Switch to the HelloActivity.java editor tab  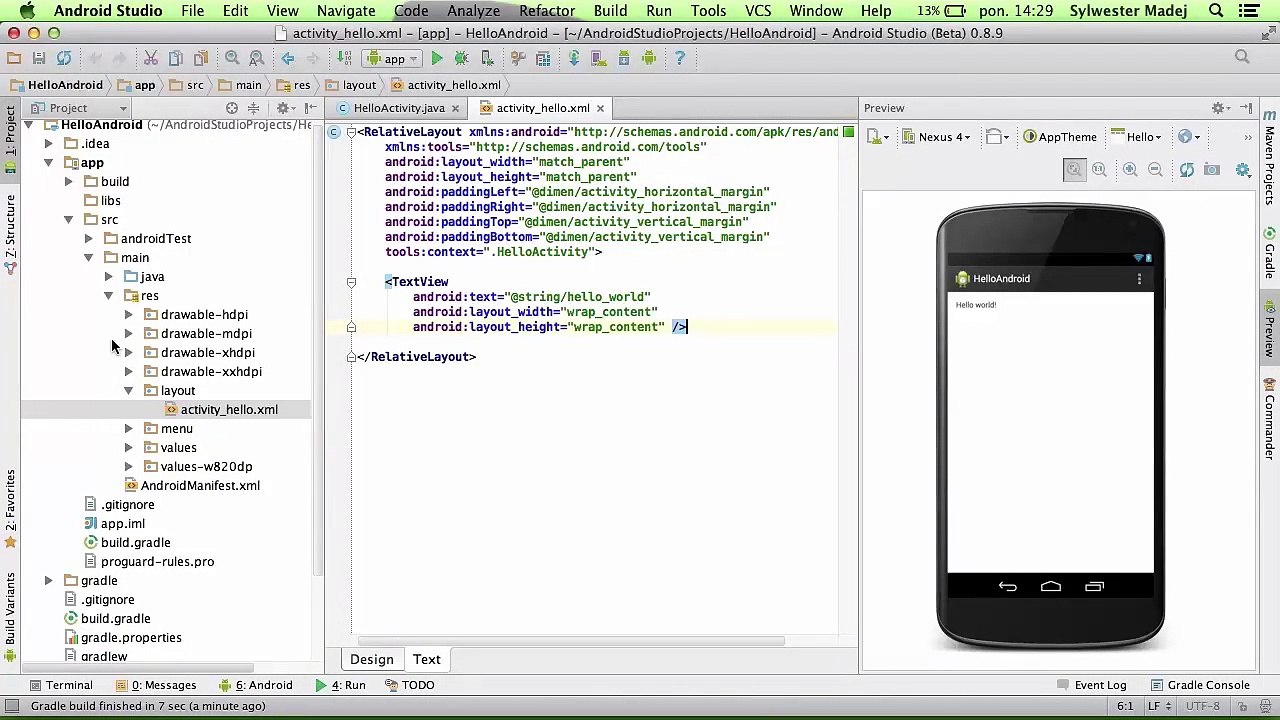[399, 108]
